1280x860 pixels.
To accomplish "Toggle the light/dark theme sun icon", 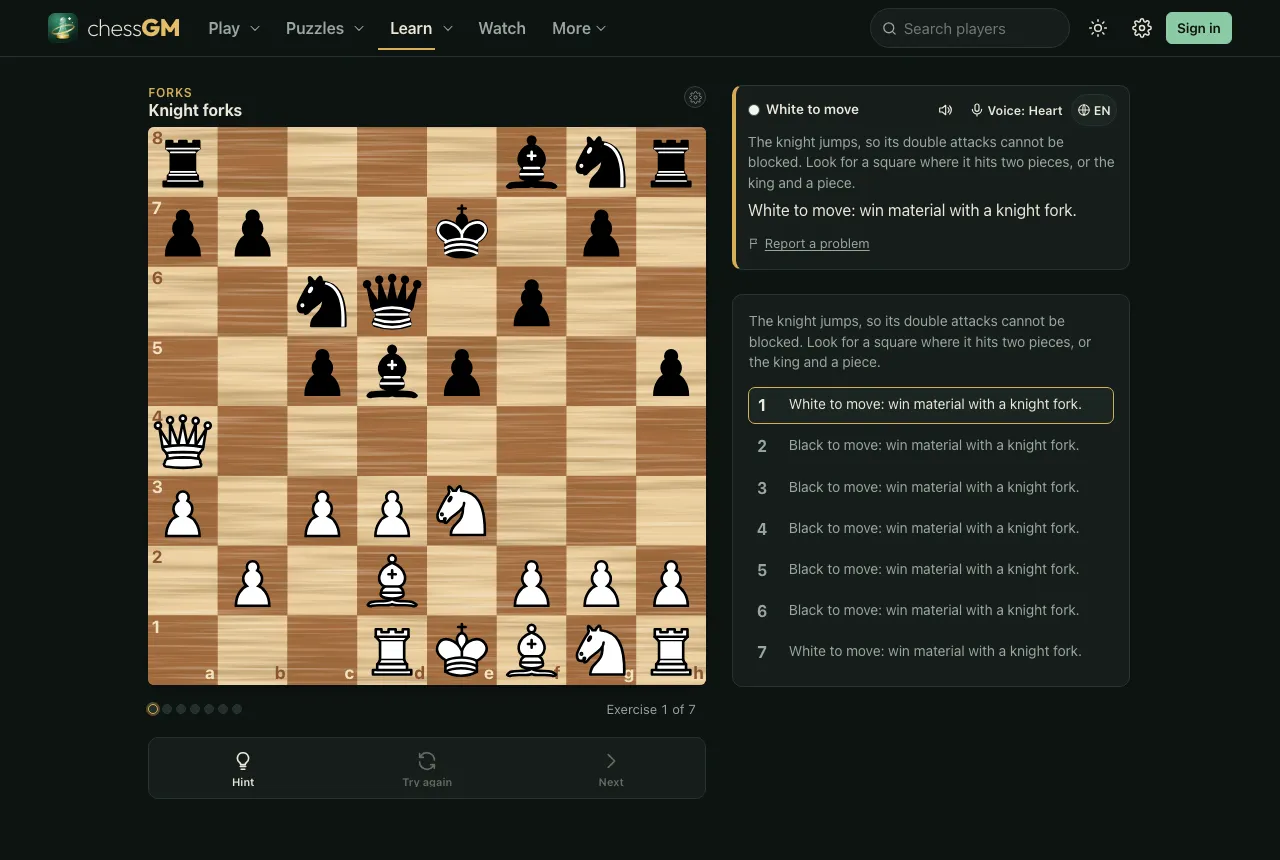I will [1098, 28].
